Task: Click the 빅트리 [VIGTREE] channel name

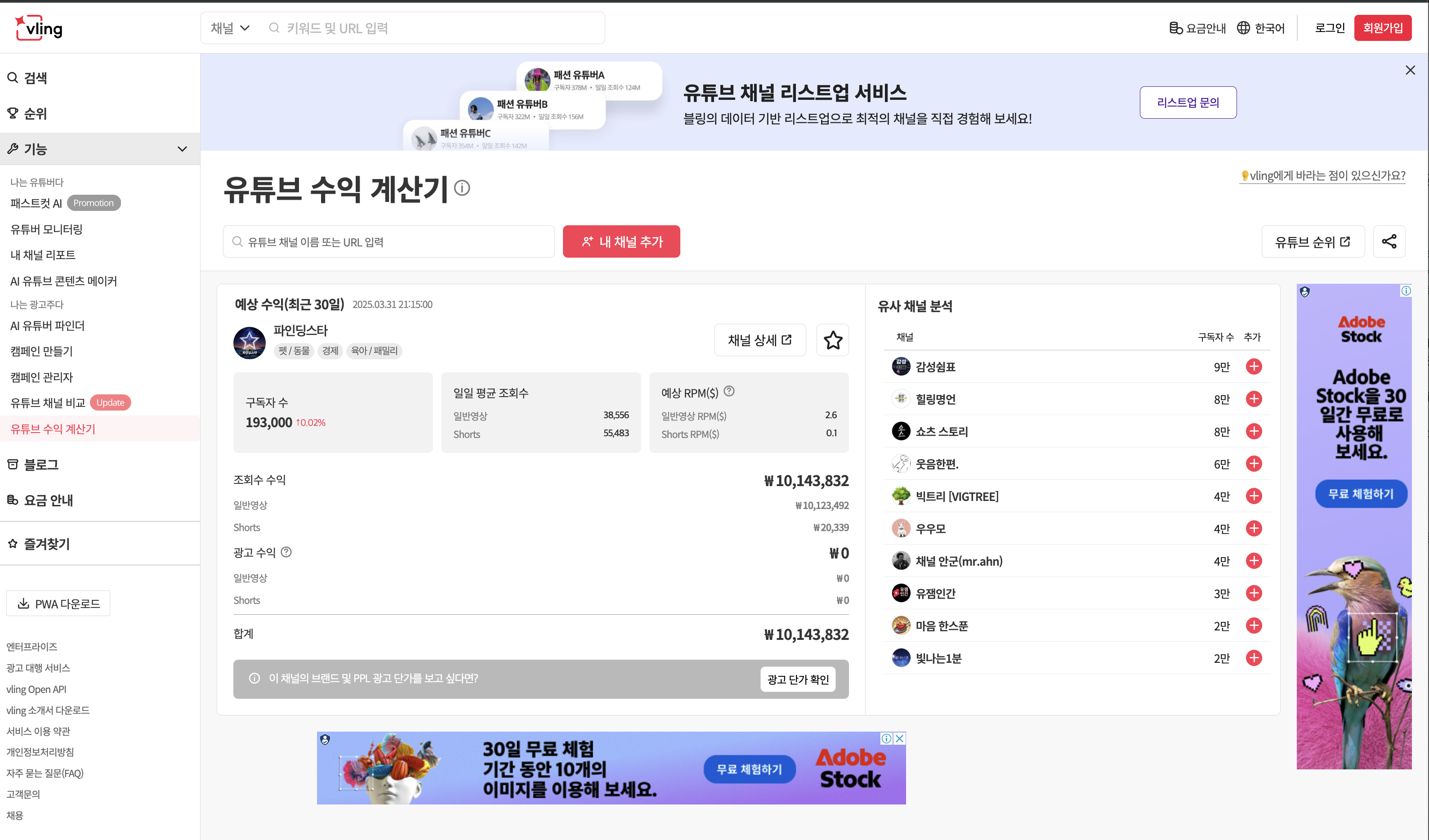Action: tap(957, 496)
